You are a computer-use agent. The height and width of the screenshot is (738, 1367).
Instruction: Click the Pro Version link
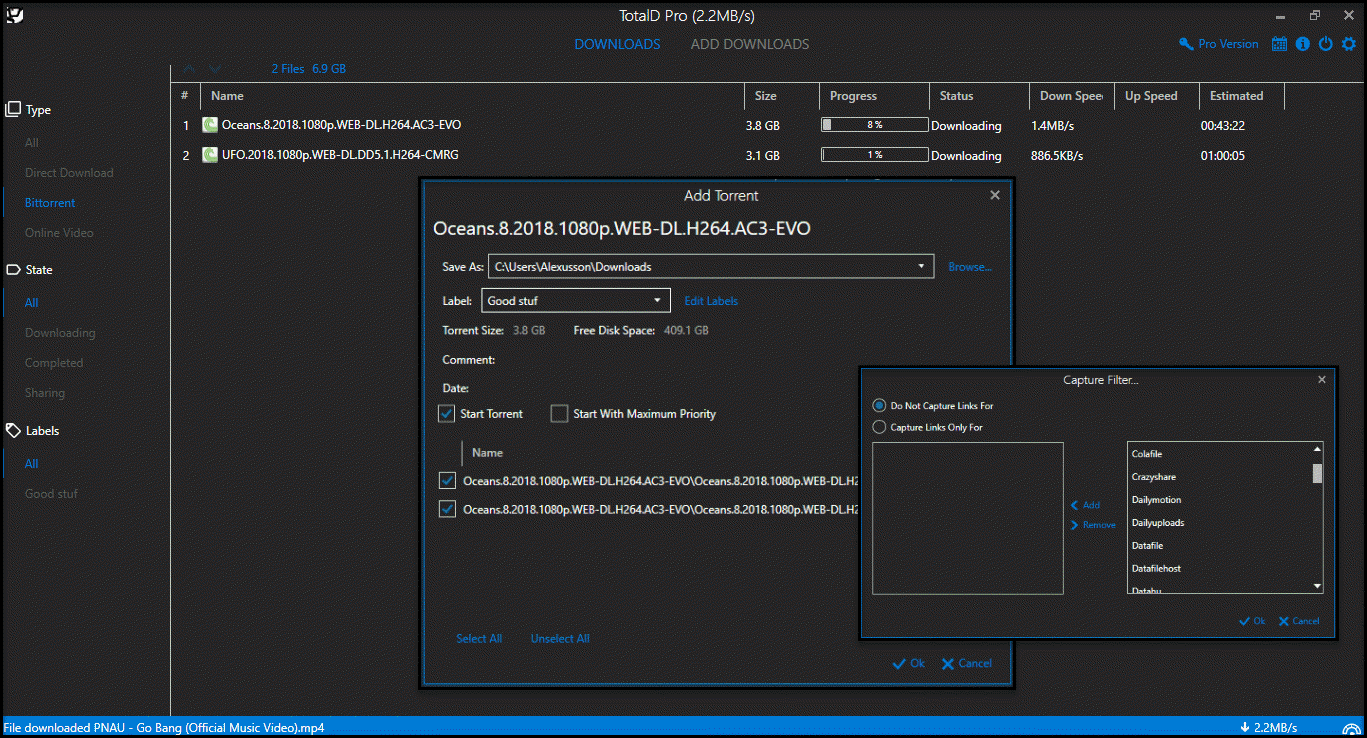[x=1229, y=44]
